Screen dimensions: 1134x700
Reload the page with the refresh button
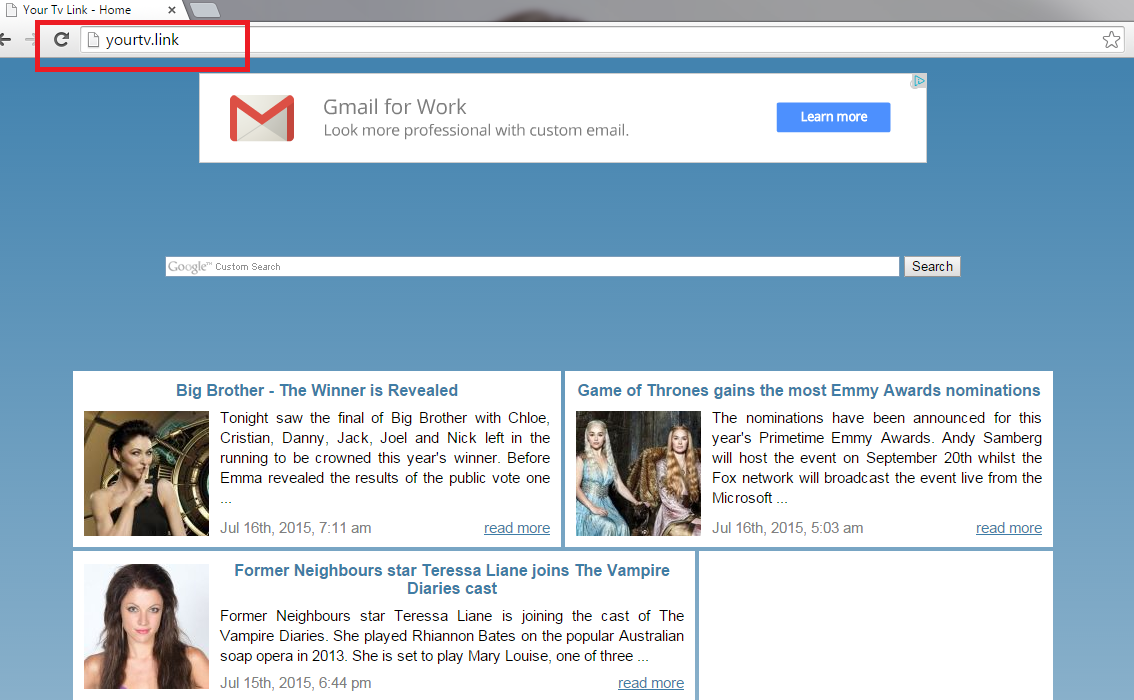tap(61, 39)
